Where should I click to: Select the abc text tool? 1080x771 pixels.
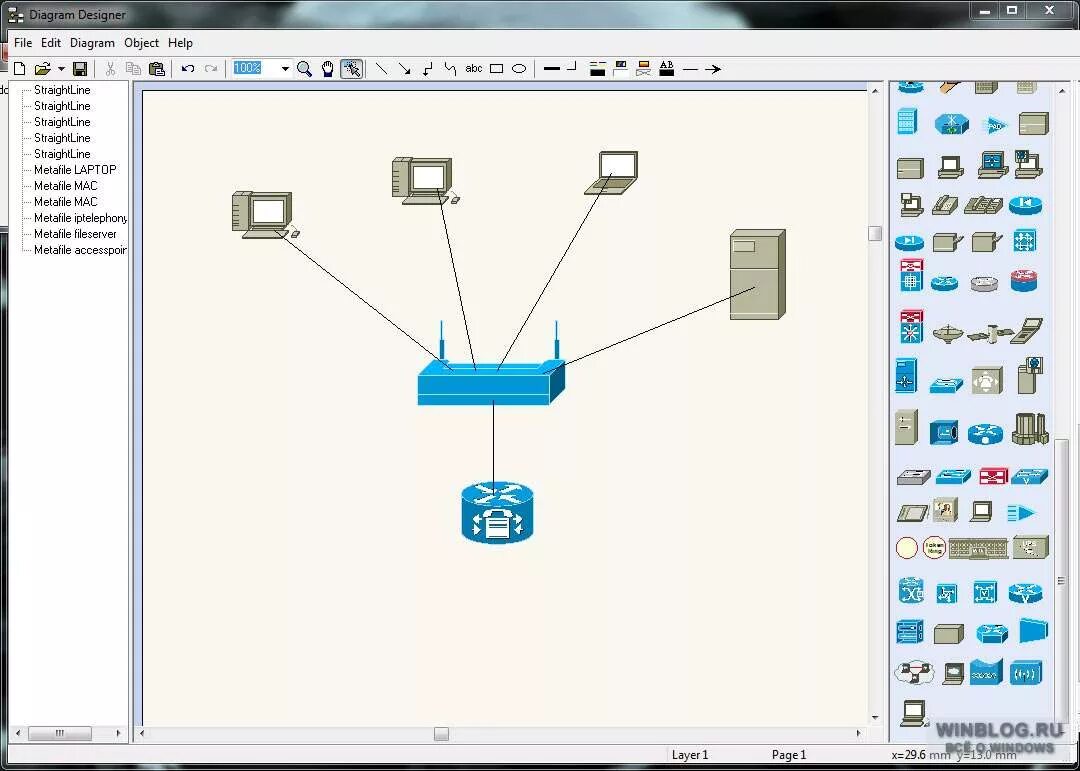[x=474, y=69]
